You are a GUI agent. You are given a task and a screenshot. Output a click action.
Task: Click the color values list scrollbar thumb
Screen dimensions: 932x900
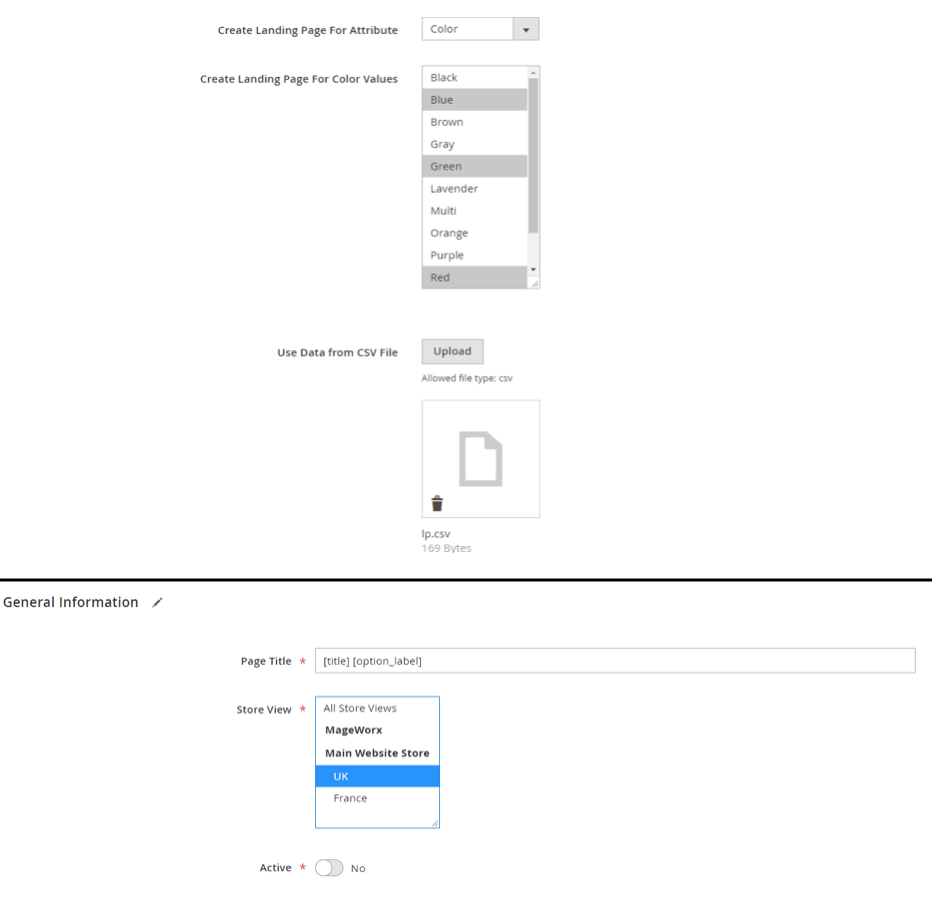pos(533,155)
